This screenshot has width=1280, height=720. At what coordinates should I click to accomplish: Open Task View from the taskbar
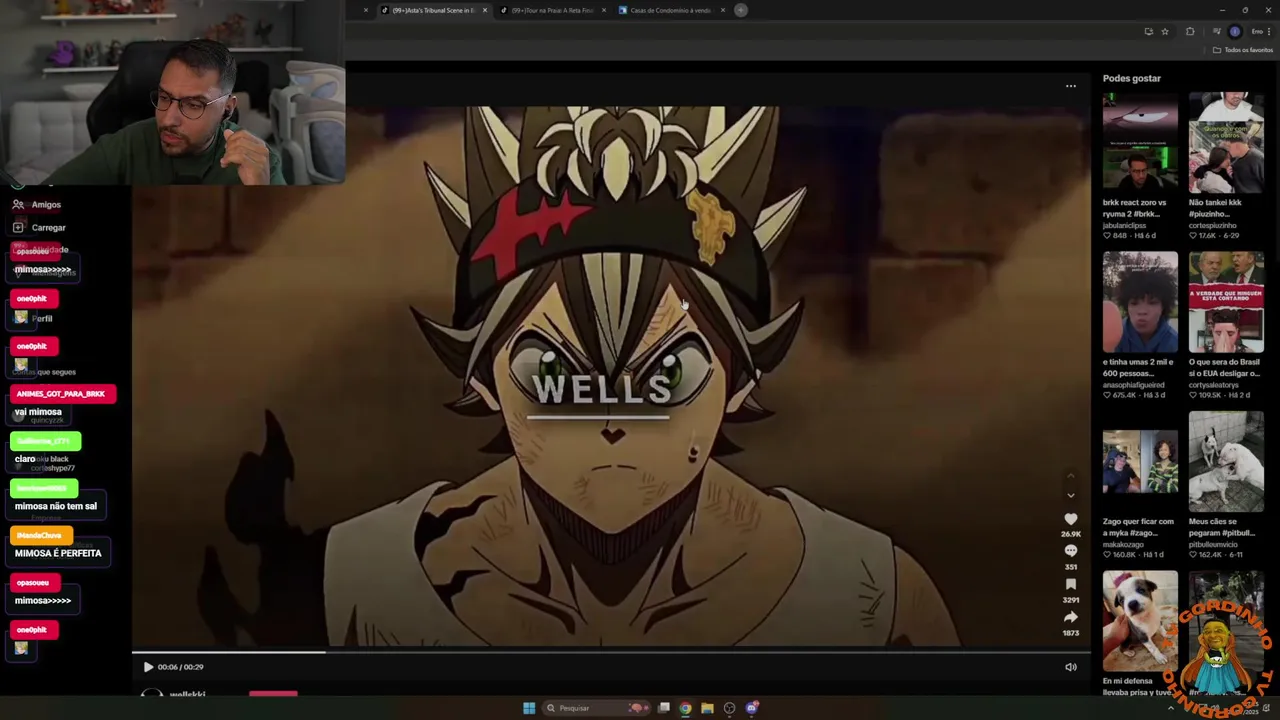coord(663,708)
